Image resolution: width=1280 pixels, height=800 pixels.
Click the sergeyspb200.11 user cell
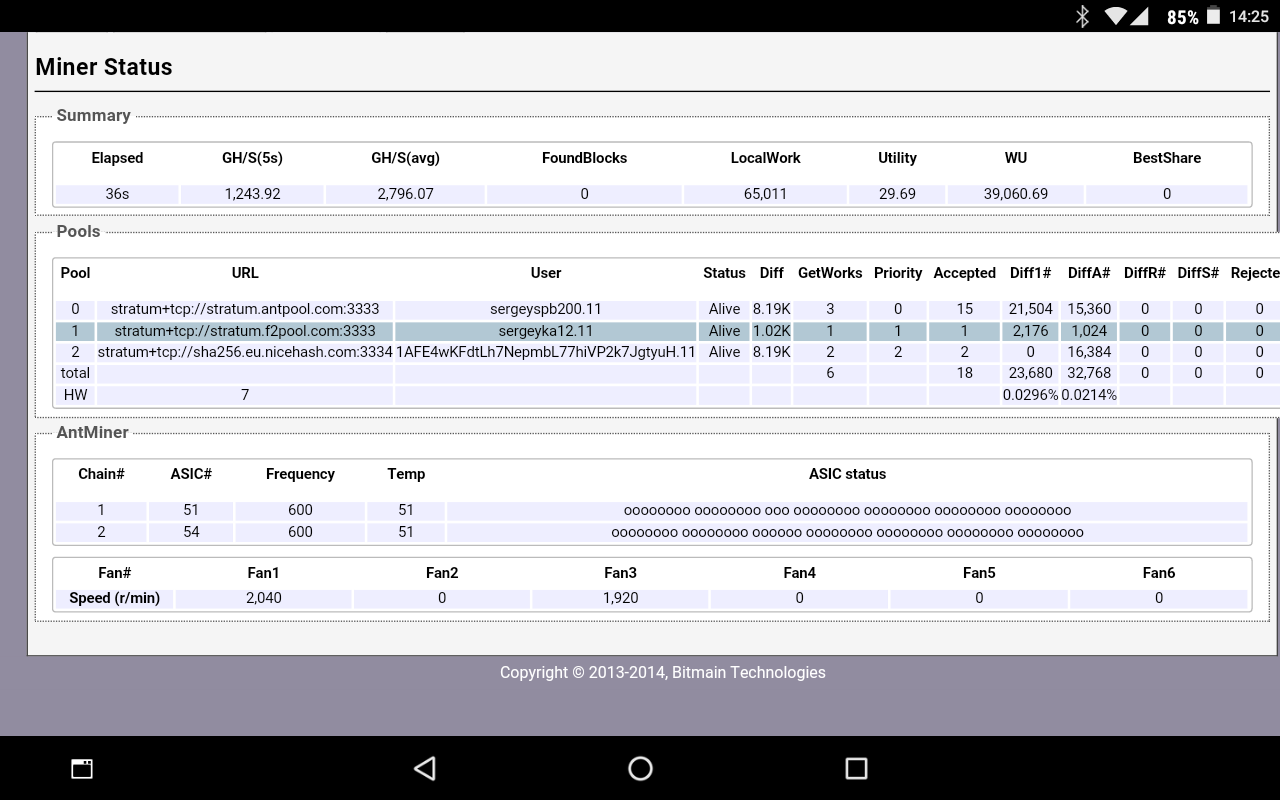point(546,309)
